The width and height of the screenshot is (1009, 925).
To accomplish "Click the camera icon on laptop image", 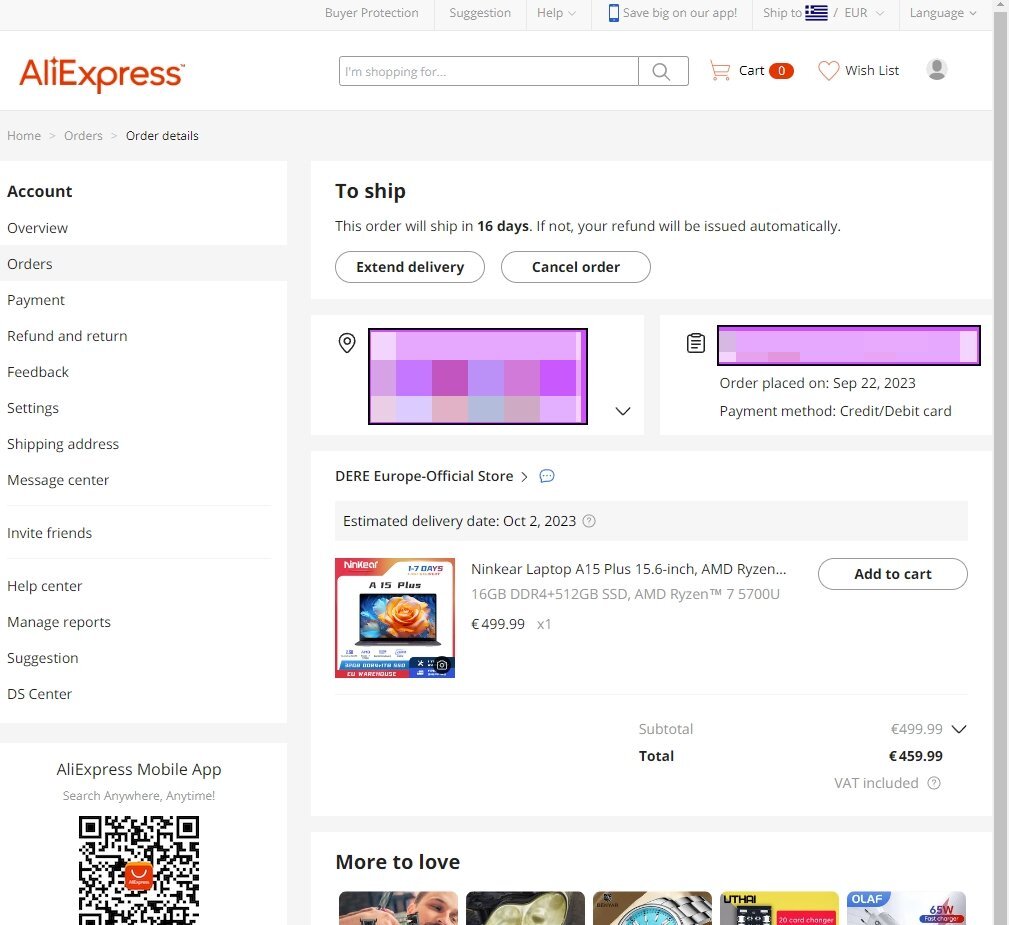I will [442, 664].
